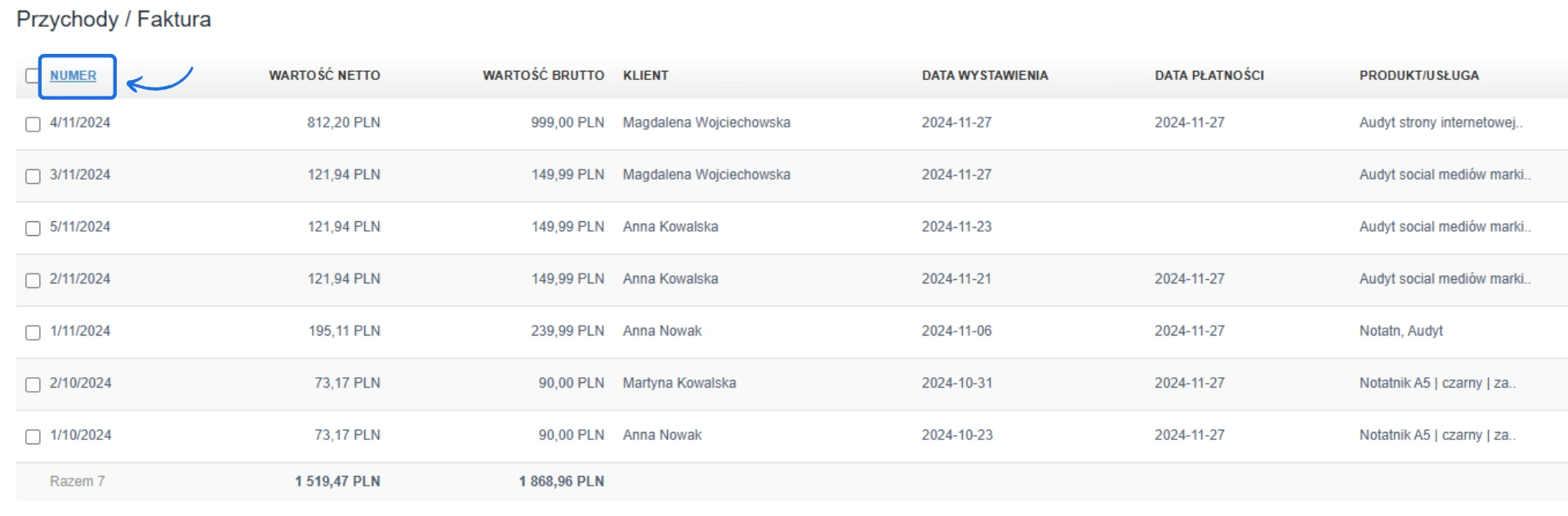Click the Audyt strony internetowej product cell
Screen dimensions: 1568x516
pos(1440,122)
